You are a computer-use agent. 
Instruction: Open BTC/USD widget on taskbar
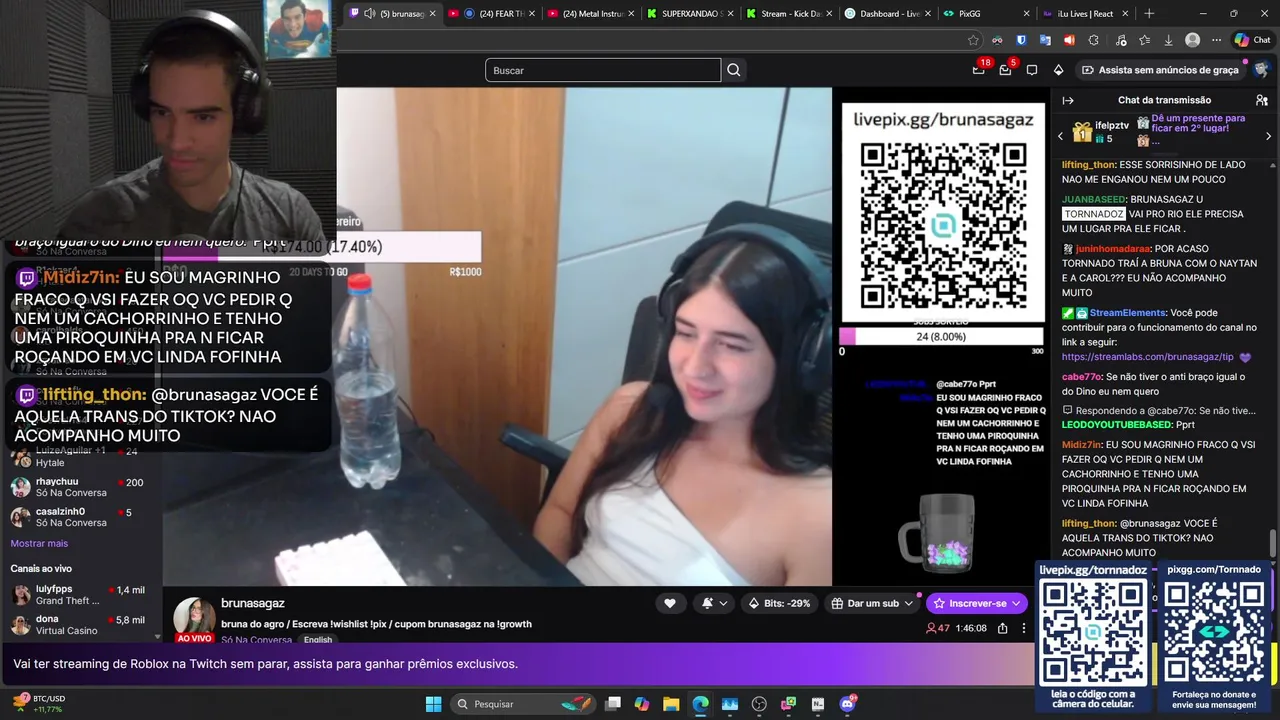coord(38,704)
